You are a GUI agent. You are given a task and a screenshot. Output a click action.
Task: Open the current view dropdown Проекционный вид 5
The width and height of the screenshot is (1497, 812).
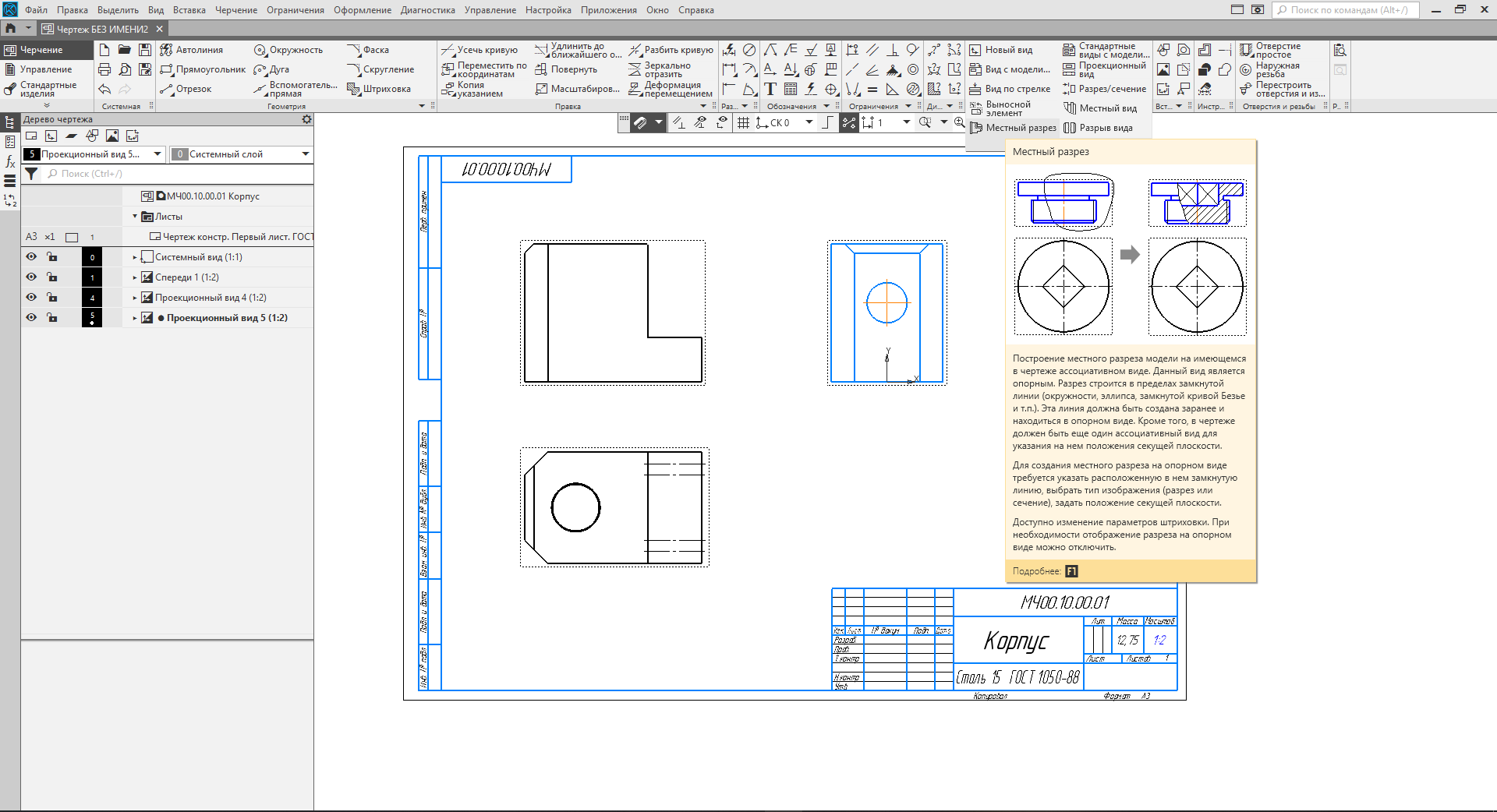click(157, 154)
